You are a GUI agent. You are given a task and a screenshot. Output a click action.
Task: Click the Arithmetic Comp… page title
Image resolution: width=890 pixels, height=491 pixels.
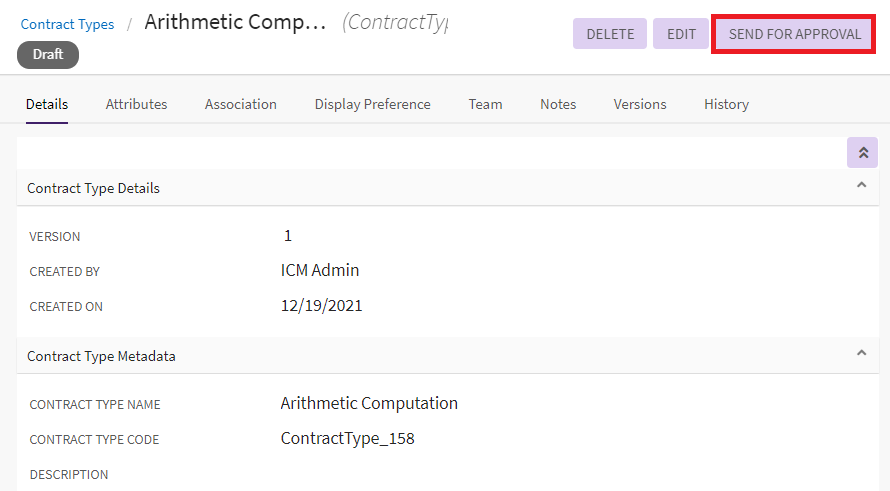(x=235, y=23)
